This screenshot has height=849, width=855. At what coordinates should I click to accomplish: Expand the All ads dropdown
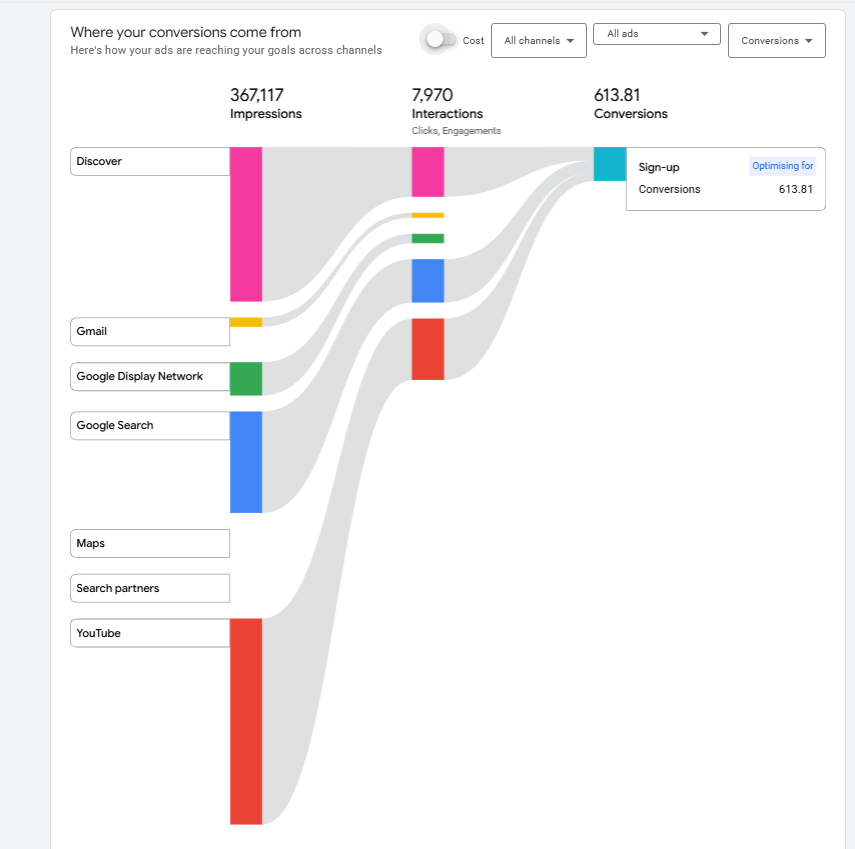(656, 34)
